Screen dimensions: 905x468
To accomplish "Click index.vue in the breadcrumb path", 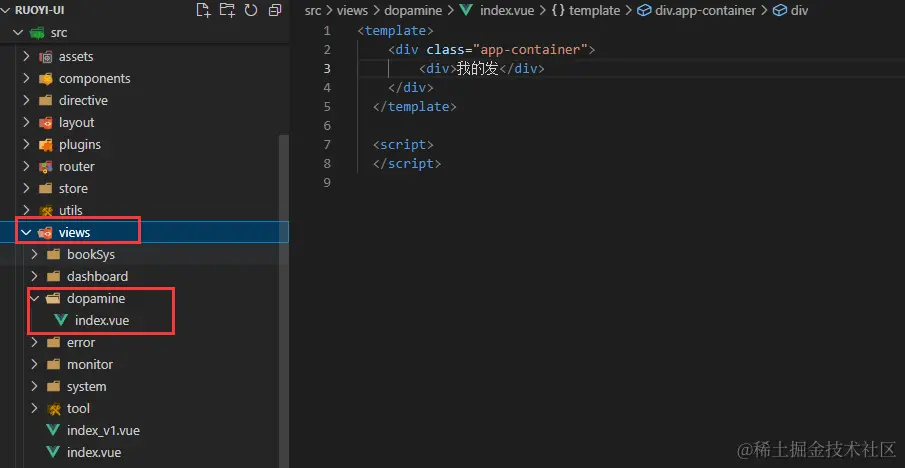I will pos(507,10).
